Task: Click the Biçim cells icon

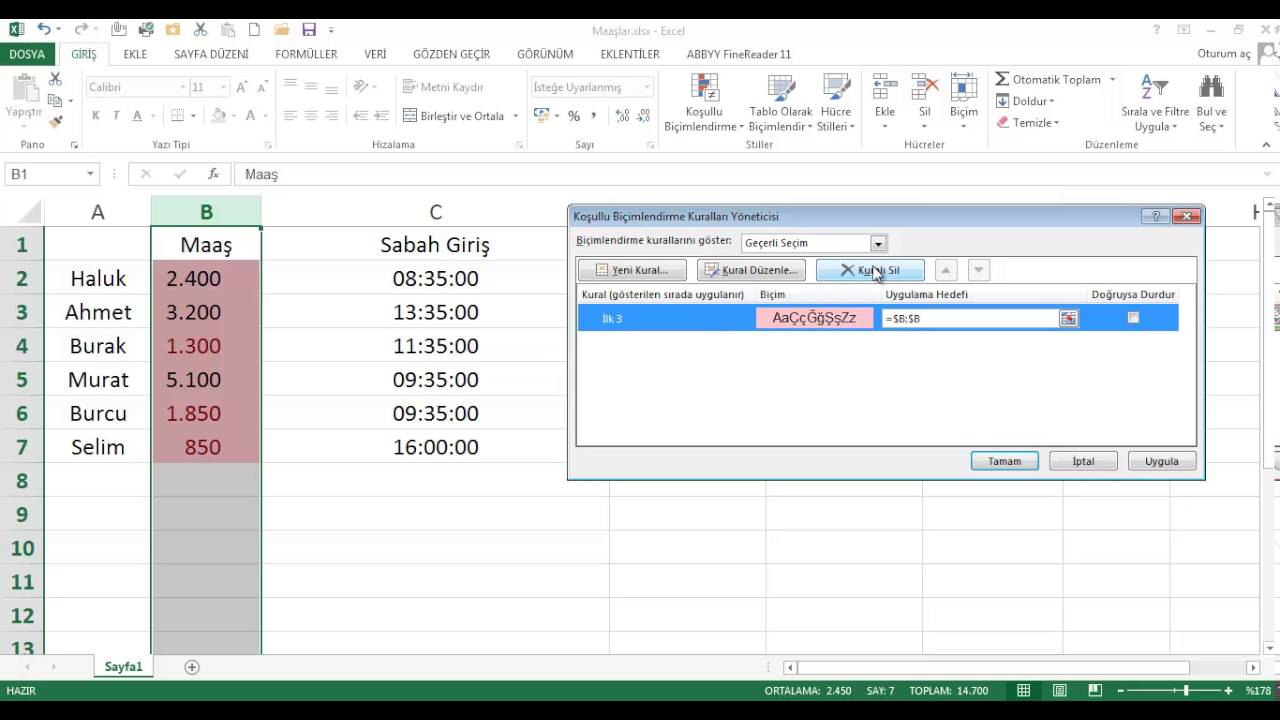Action: [x=964, y=88]
